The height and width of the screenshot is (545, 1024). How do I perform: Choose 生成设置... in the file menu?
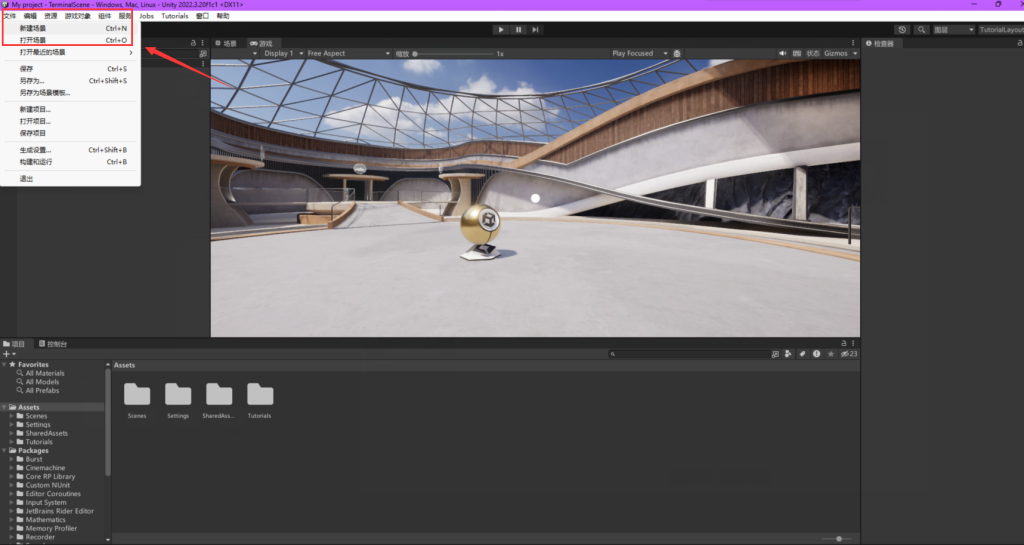(38, 150)
